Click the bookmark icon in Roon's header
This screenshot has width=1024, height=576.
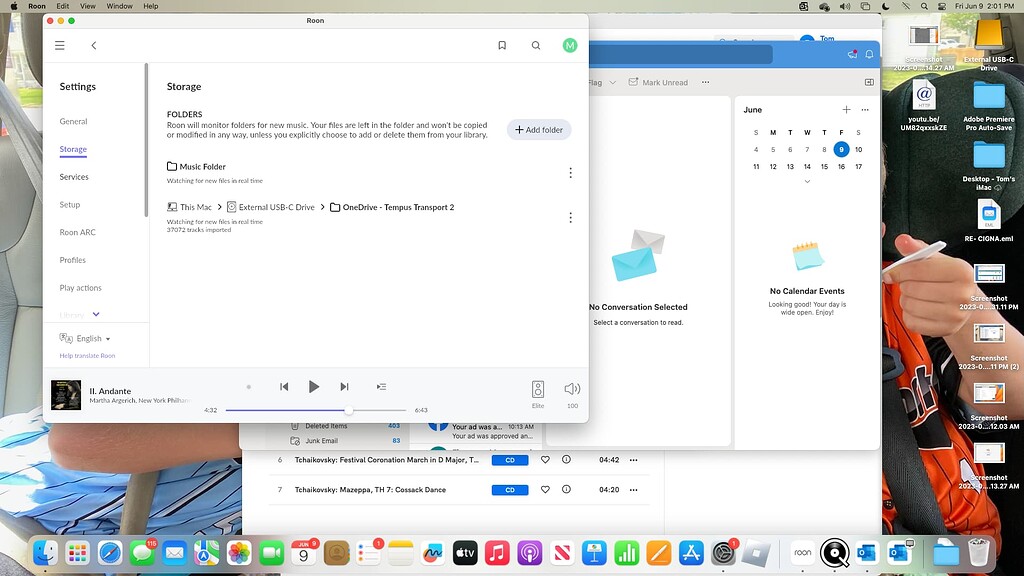tap(501, 45)
